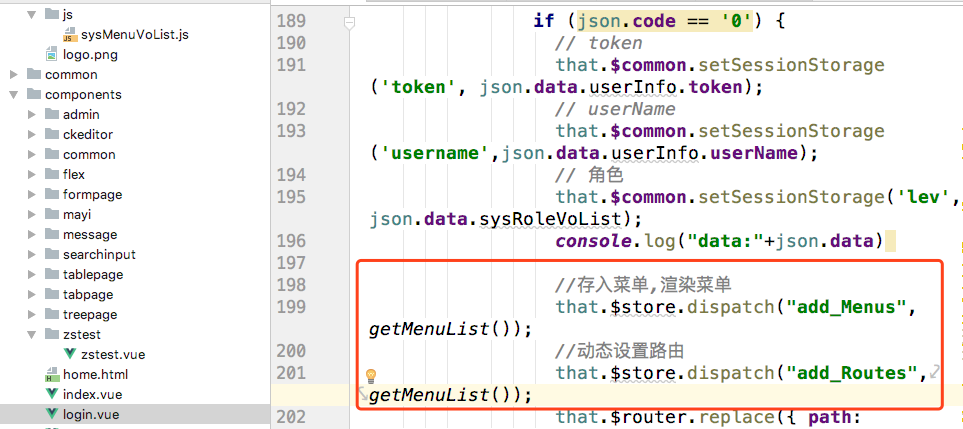Viewport: 963px width, 429px height.
Task: Select home.html in the project tree
Action: [95, 374]
